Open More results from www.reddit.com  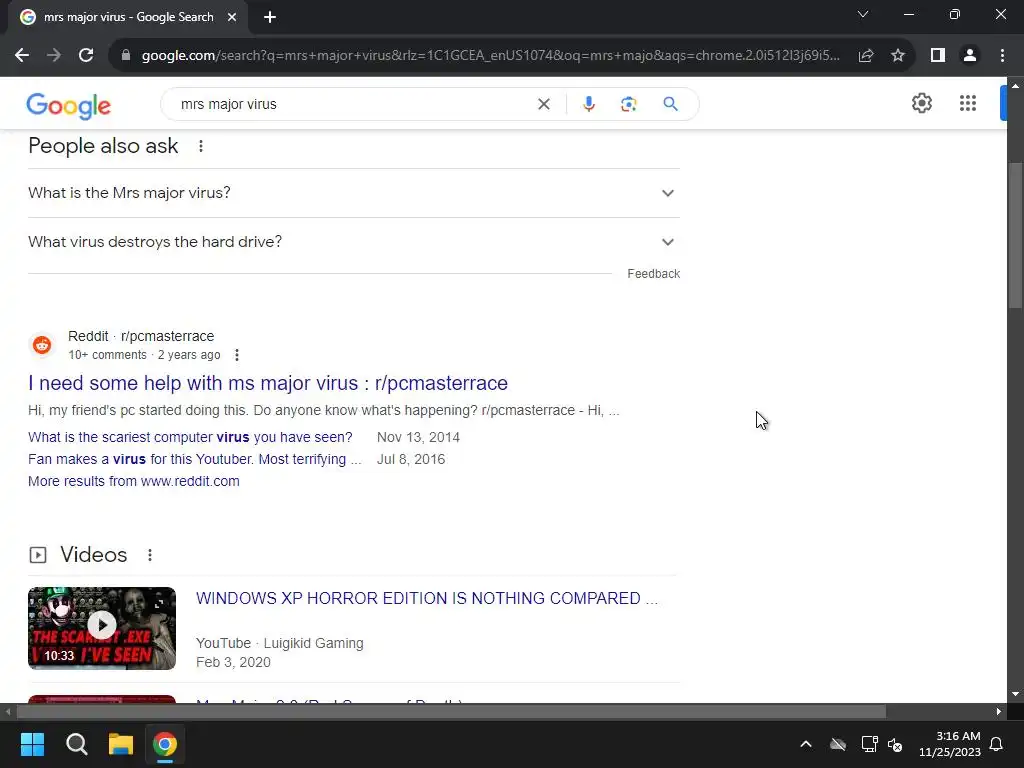(134, 481)
